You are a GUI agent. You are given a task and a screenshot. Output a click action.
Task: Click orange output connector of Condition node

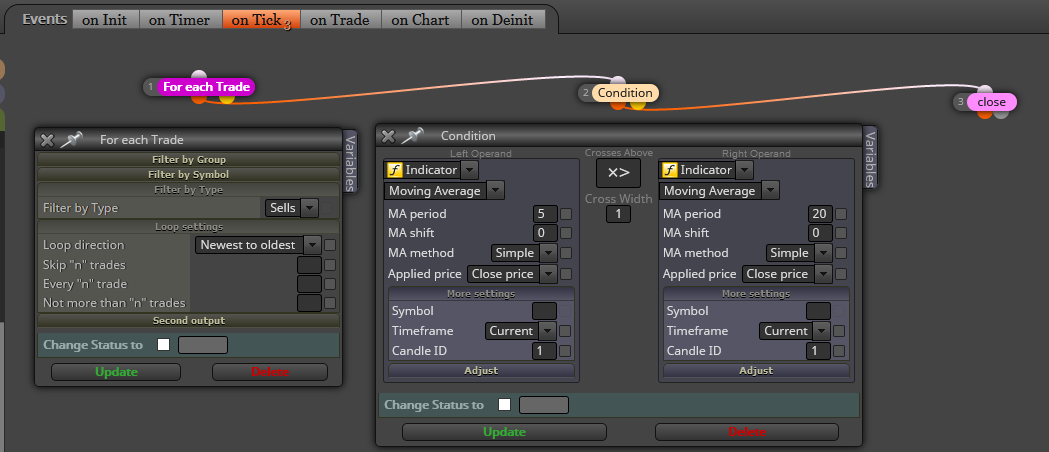point(617,104)
